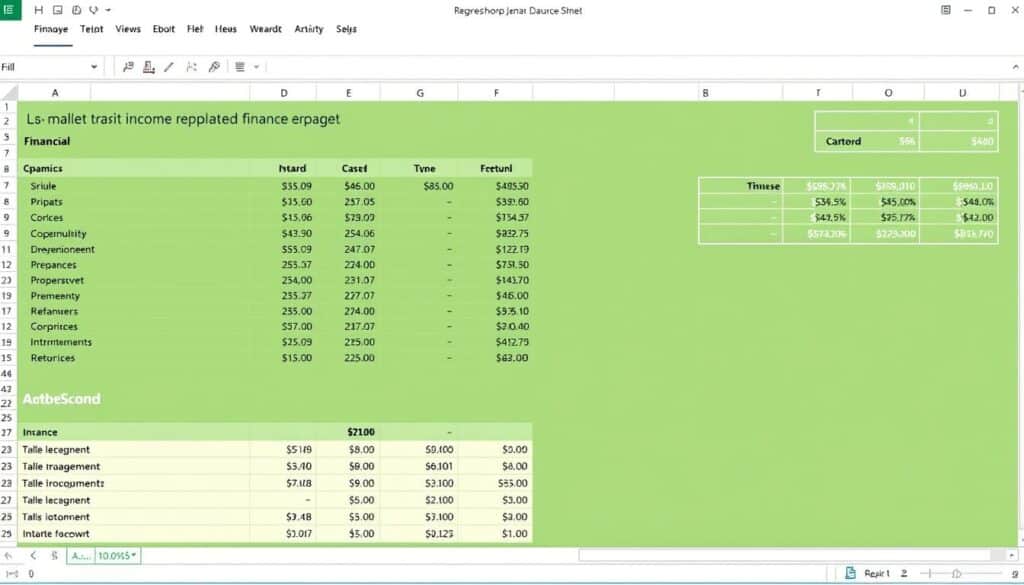
Task: Select the "Talle tragement" row label
Action: 61,467
